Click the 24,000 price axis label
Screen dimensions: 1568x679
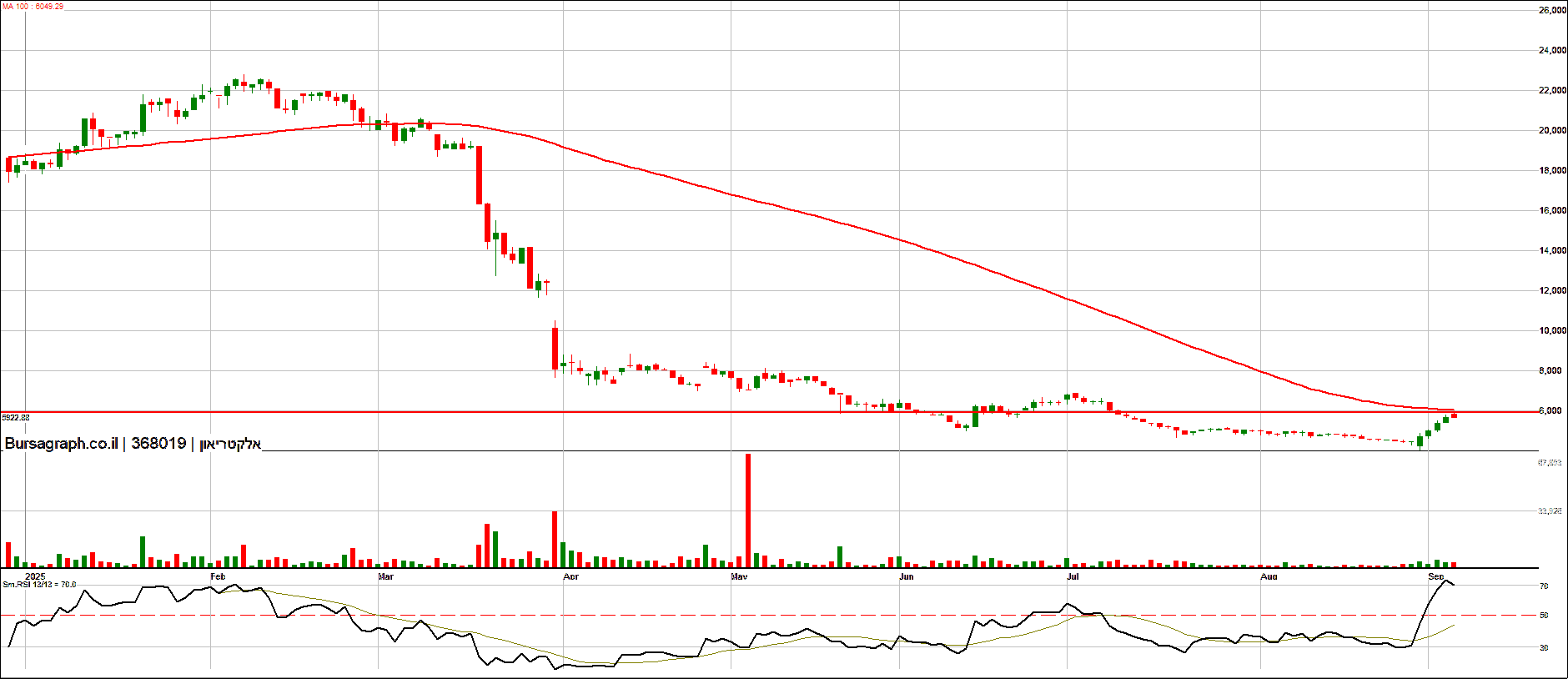point(1552,50)
